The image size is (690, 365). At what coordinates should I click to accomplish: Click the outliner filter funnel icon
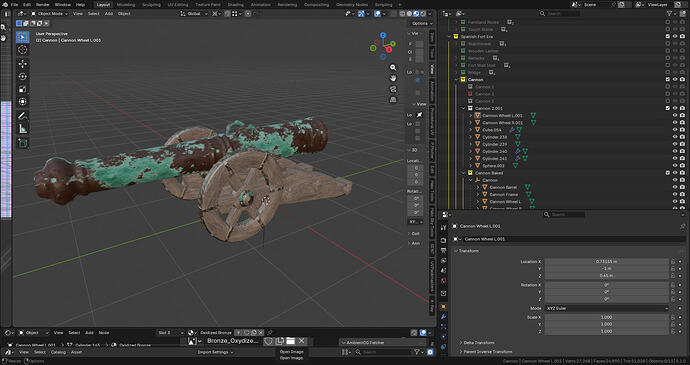(x=669, y=14)
